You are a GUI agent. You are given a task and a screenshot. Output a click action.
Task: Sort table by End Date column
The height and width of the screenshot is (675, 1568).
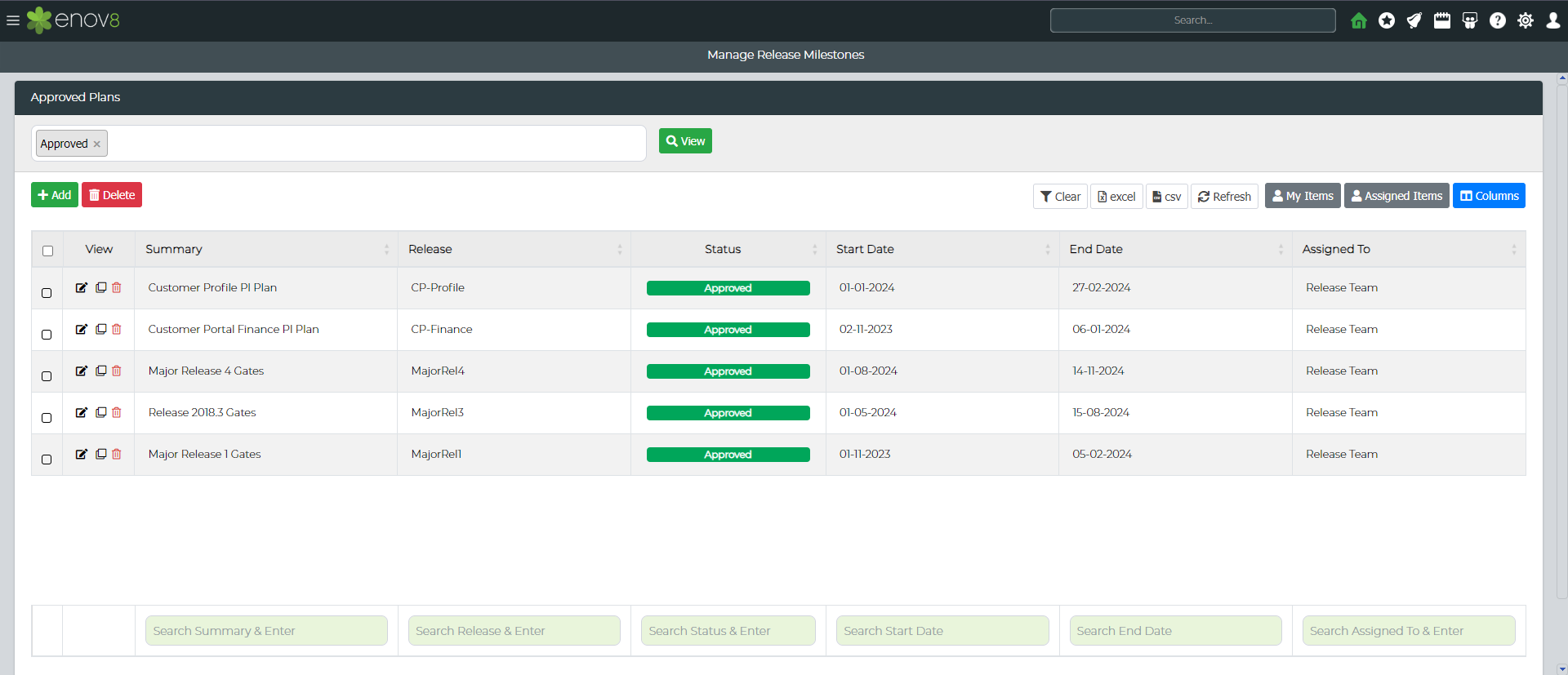coord(1175,249)
